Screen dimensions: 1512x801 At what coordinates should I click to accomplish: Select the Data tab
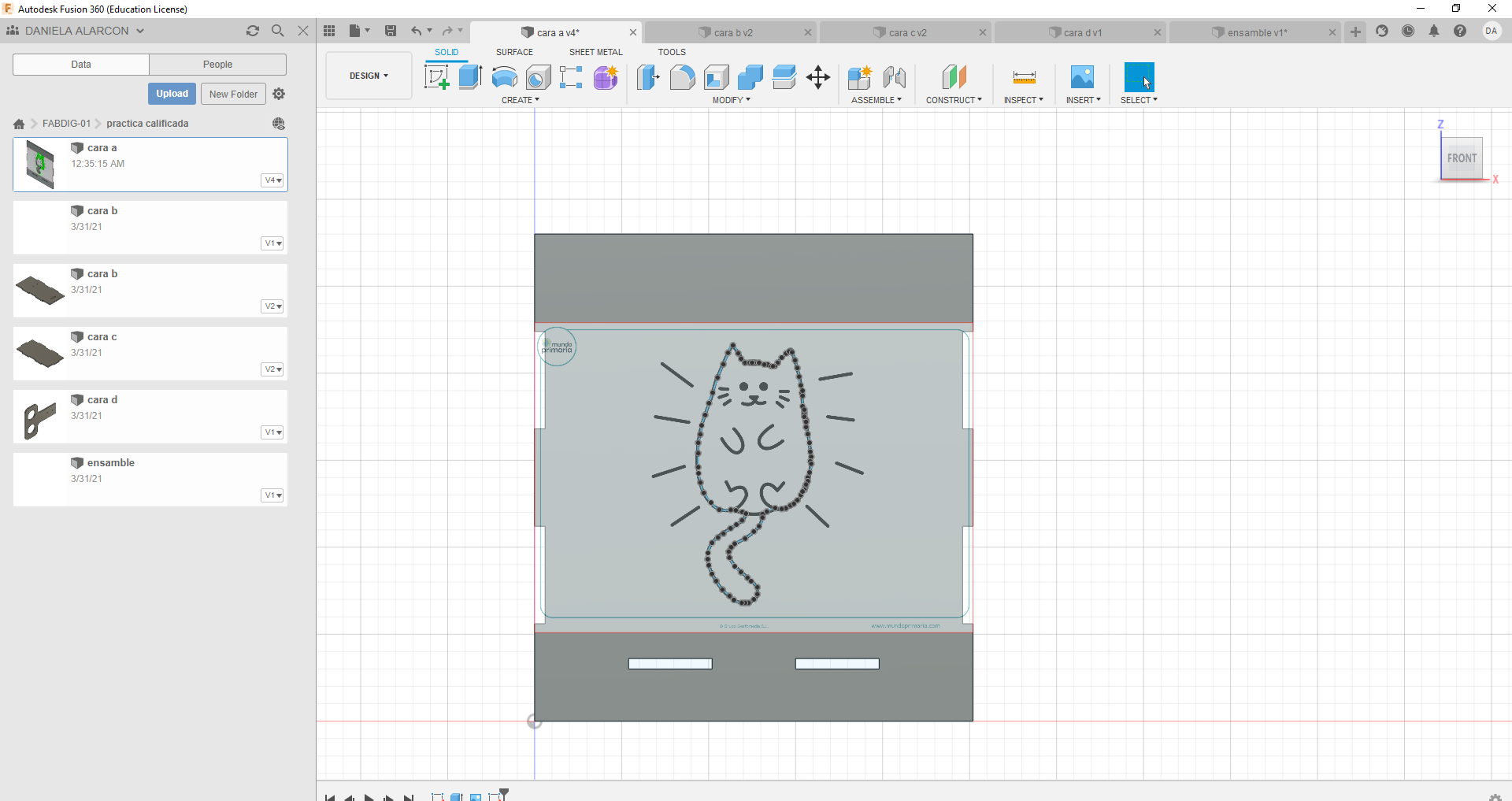click(81, 65)
